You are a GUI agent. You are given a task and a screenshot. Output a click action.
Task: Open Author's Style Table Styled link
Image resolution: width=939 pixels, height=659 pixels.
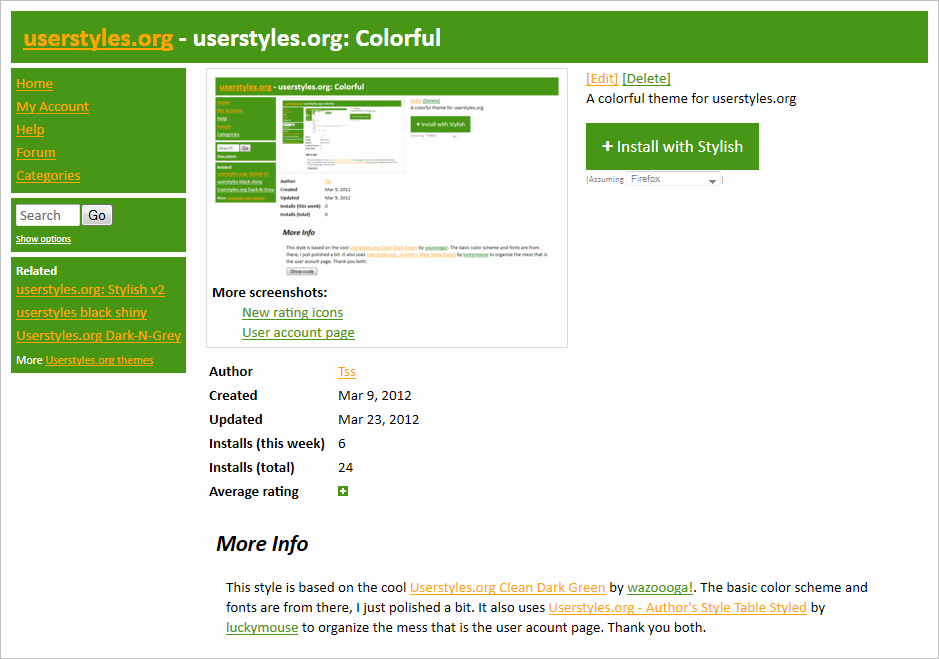point(677,607)
